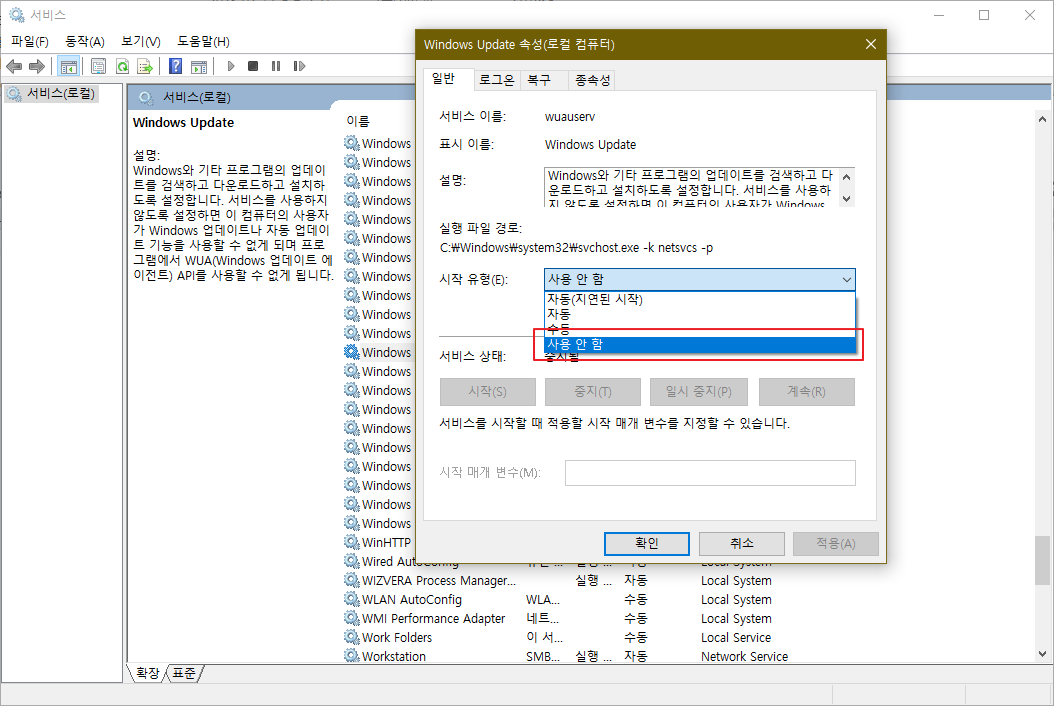Click the Refresh toolbar icon
The width and height of the screenshot is (1054, 706).
[x=122, y=66]
